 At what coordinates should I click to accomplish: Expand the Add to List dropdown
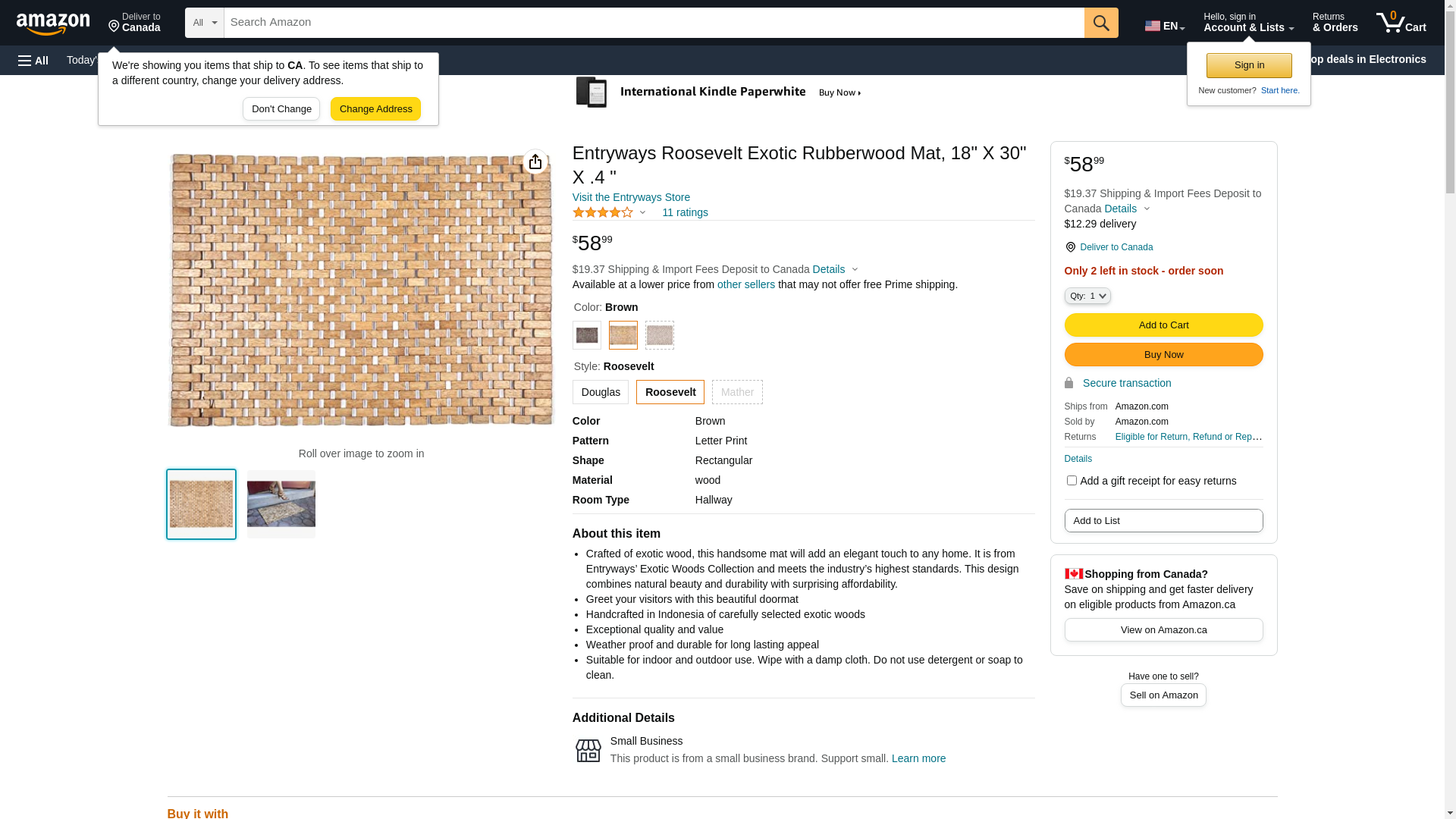click(x=1163, y=520)
